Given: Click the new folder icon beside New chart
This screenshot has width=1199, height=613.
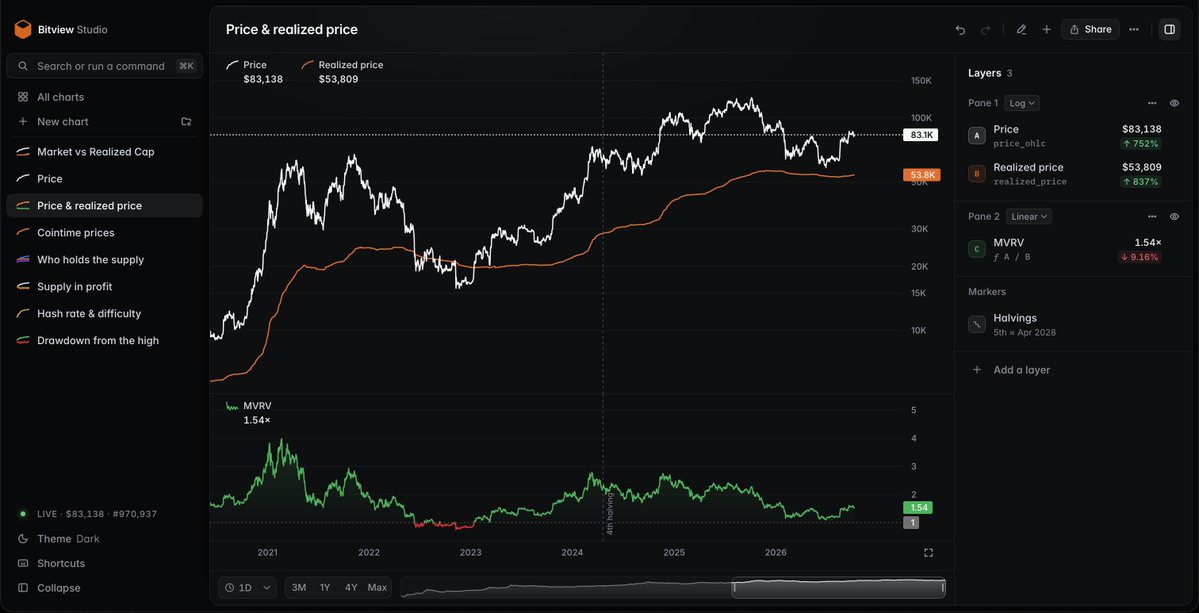Looking at the screenshot, I should point(186,122).
